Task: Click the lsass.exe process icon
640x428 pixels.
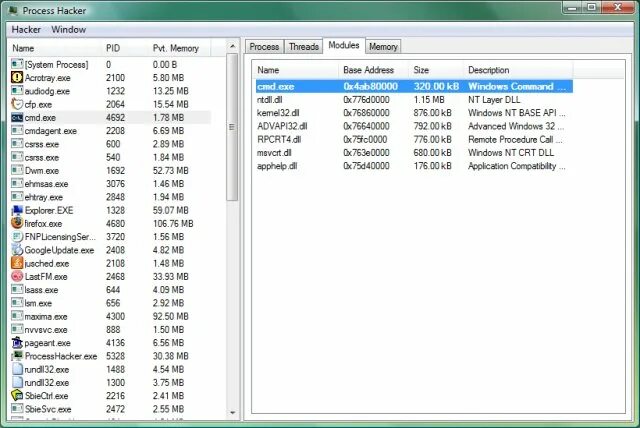Action: click(17, 289)
